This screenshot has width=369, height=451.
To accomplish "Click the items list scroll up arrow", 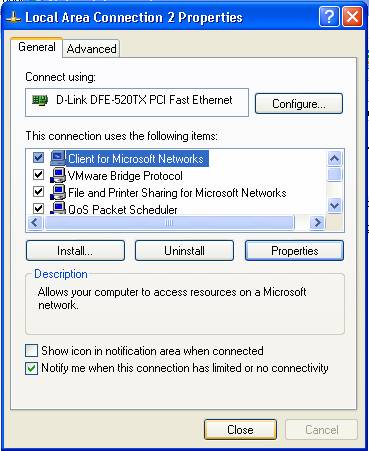I will [x=334, y=158].
